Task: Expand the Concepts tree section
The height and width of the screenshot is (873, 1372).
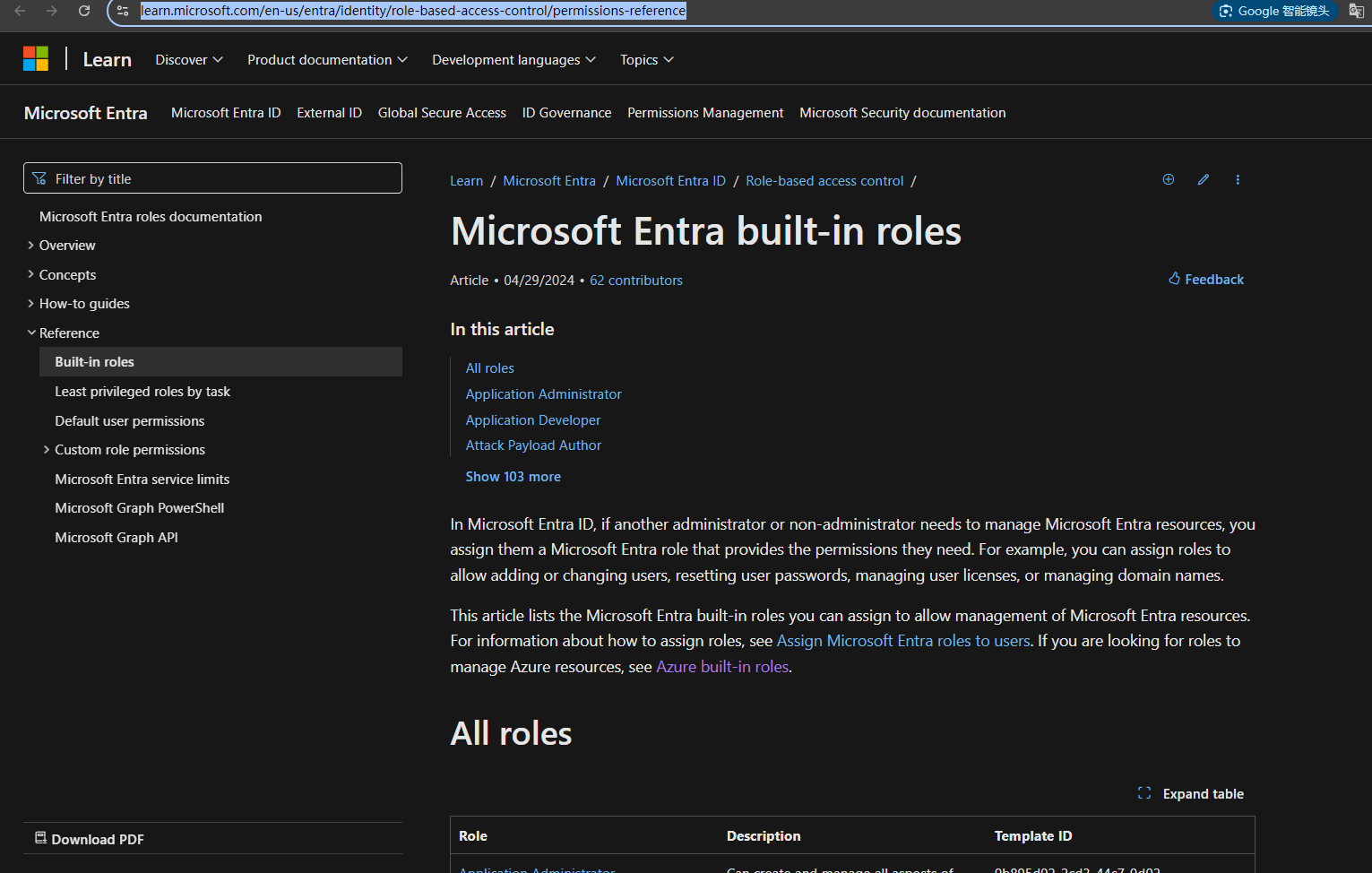Action: pyautogui.click(x=31, y=274)
